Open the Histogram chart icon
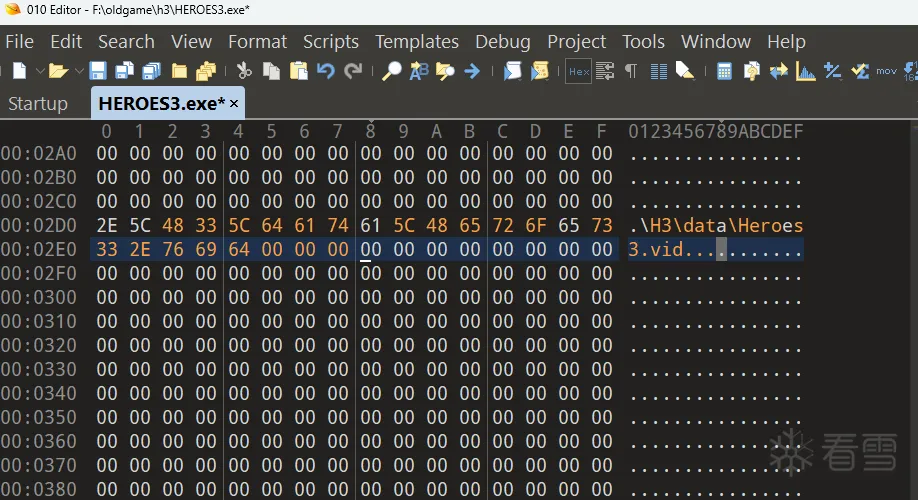 click(805, 71)
